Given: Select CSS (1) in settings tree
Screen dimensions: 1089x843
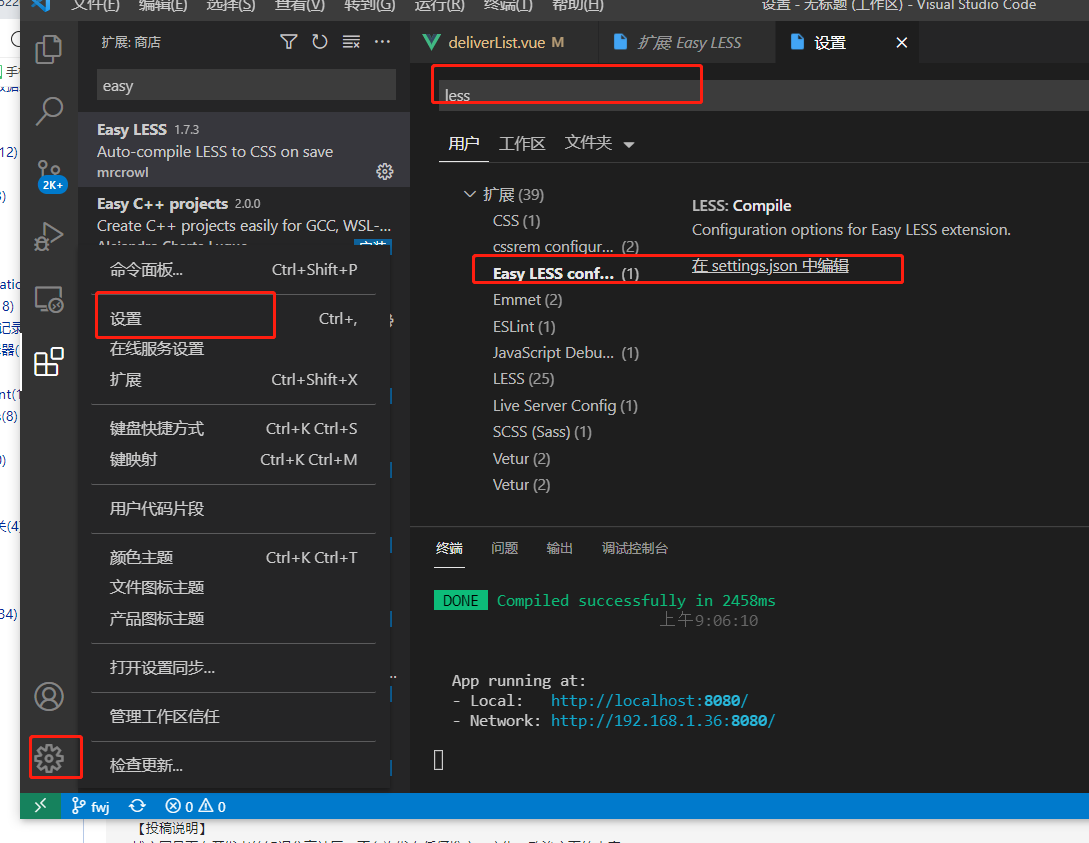Looking at the screenshot, I should (x=516, y=221).
